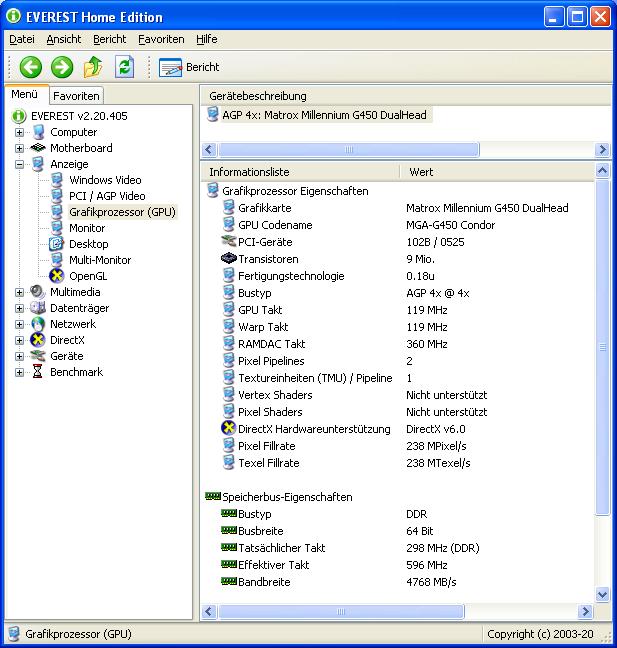Click the value MGA-G450 Condor
The width and height of the screenshot is (617, 648).
click(x=450, y=225)
